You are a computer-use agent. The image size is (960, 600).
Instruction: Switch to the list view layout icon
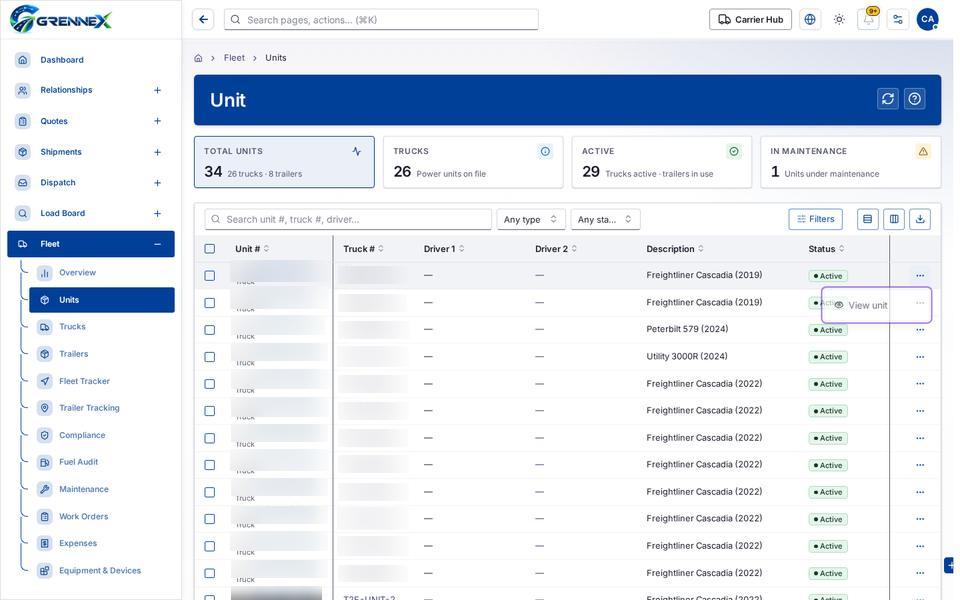[867, 219]
